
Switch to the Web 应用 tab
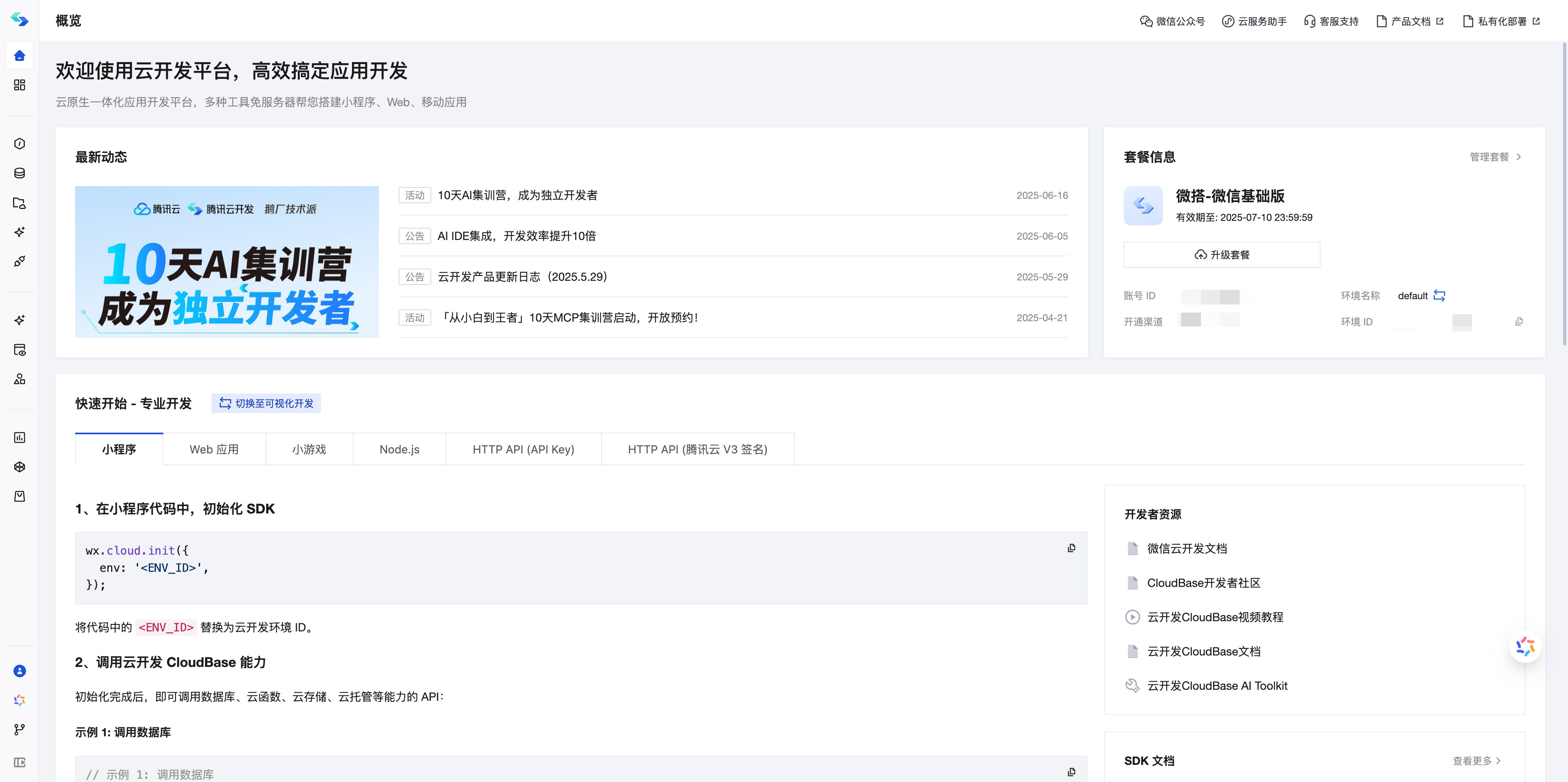214,449
